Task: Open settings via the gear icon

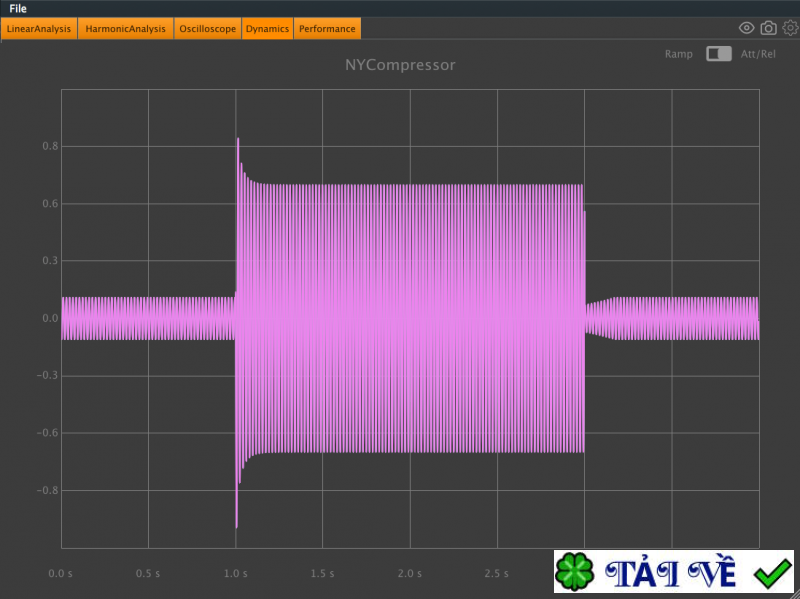Action: [x=790, y=28]
